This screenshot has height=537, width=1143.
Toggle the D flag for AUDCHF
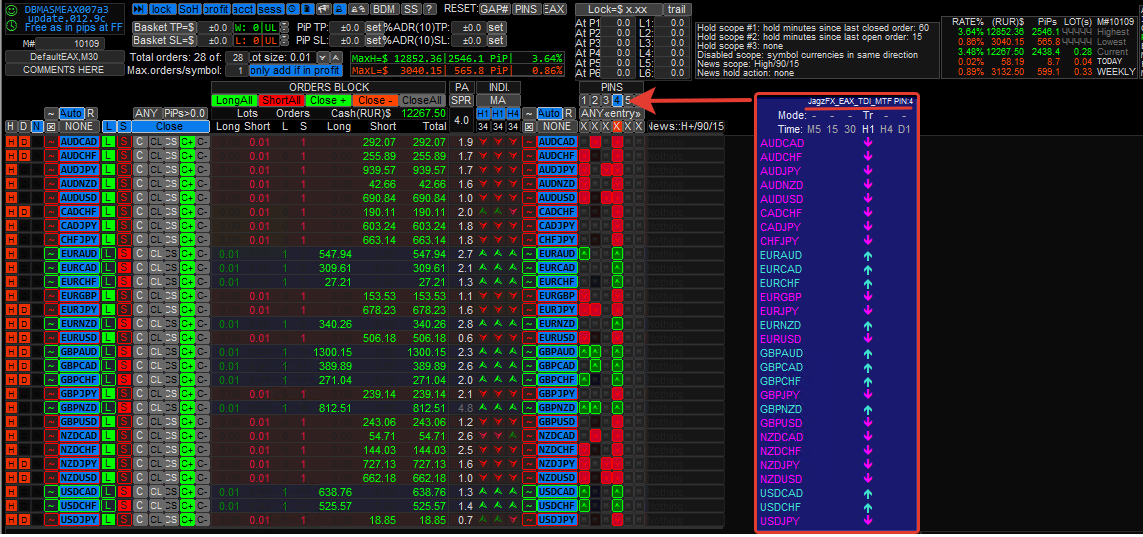(23, 155)
